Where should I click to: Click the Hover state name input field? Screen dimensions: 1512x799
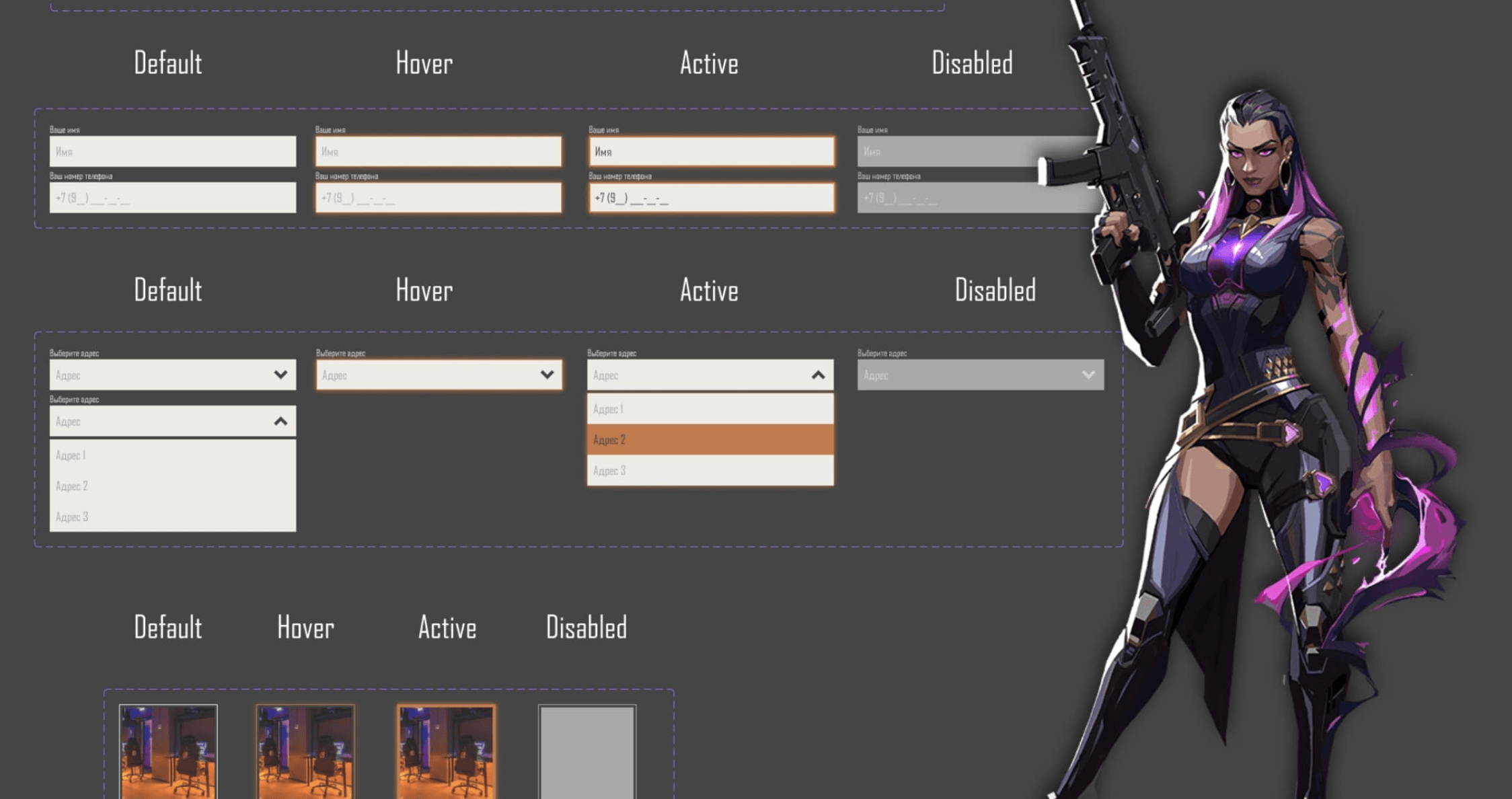pyautogui.click(x=438, y=152)
